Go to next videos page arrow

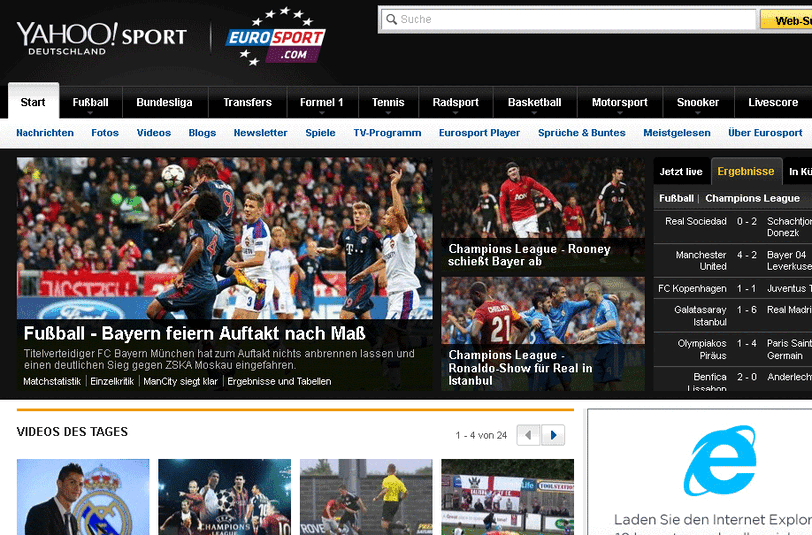553,435
